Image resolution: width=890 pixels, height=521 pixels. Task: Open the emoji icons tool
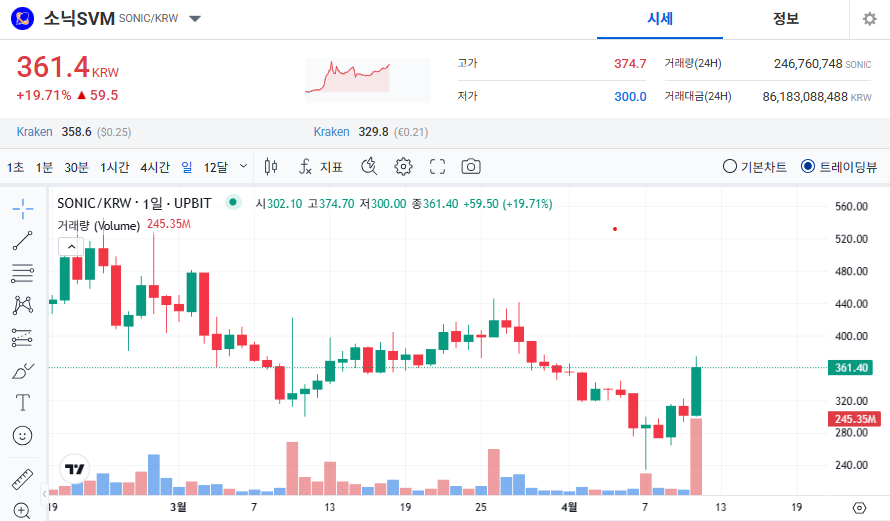click(23, 436)
